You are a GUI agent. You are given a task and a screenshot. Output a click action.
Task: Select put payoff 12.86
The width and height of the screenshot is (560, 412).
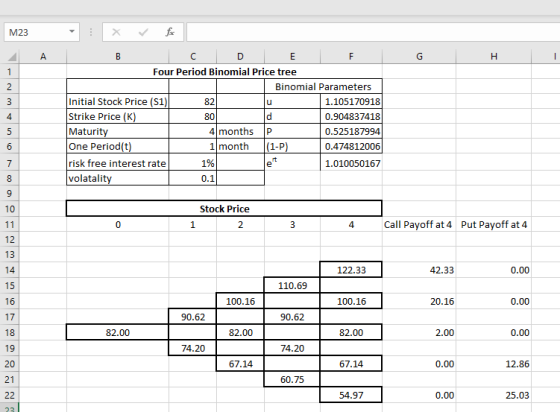coord(494,364)
